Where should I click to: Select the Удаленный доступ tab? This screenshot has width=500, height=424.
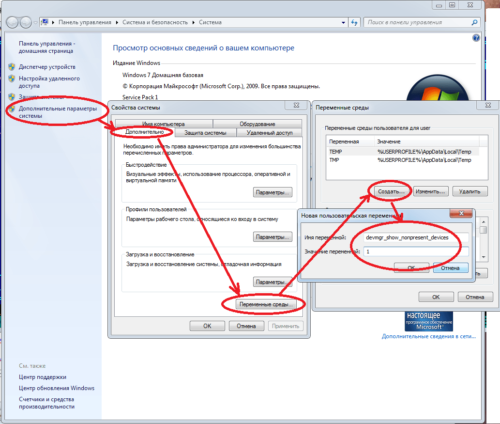tap(269, 133)
